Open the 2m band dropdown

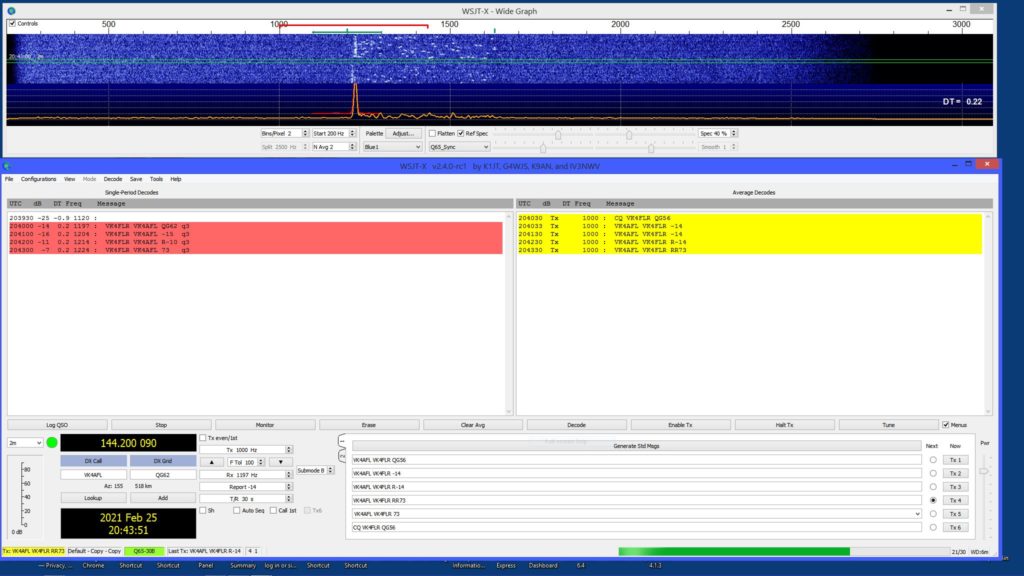click(25, 443)
